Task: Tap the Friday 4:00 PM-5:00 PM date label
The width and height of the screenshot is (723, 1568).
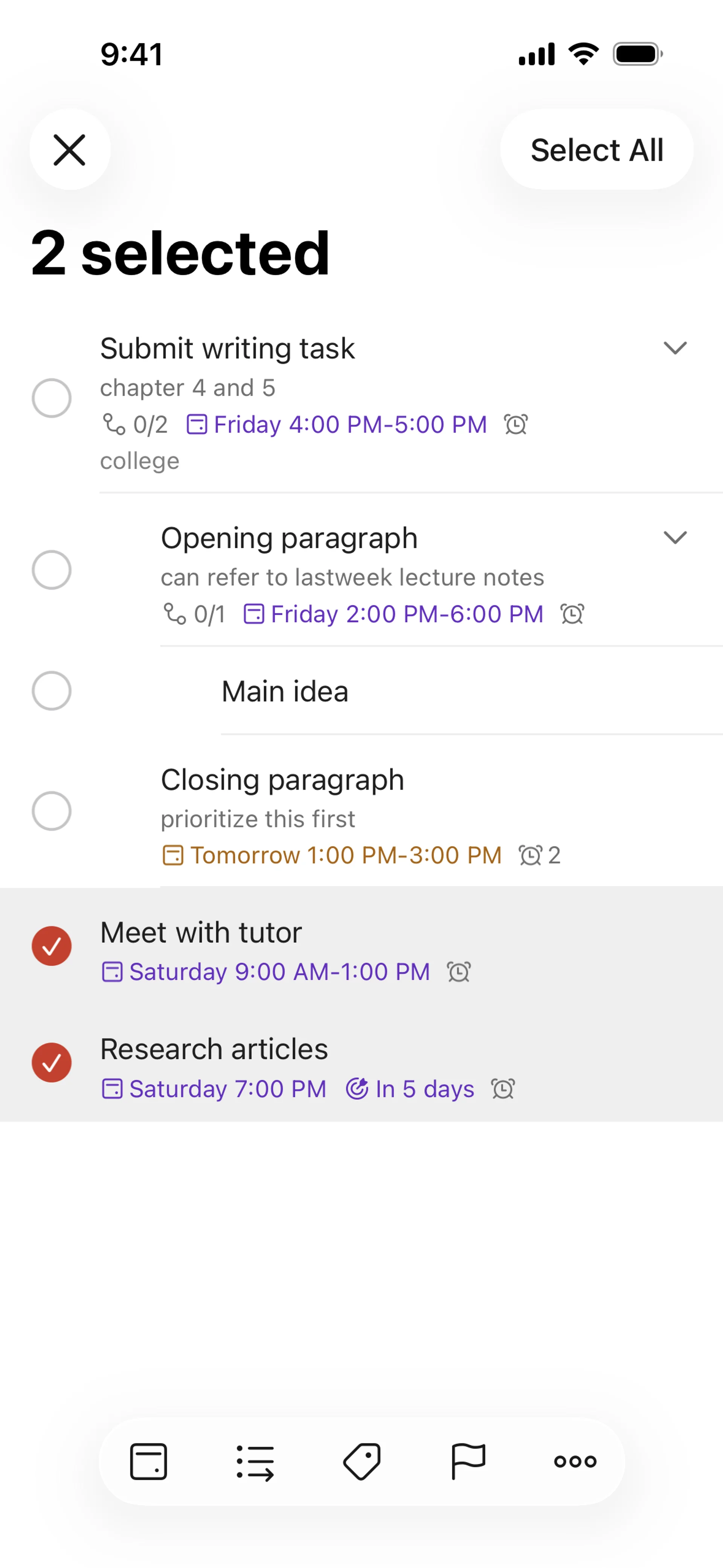Action: point(350,424)
